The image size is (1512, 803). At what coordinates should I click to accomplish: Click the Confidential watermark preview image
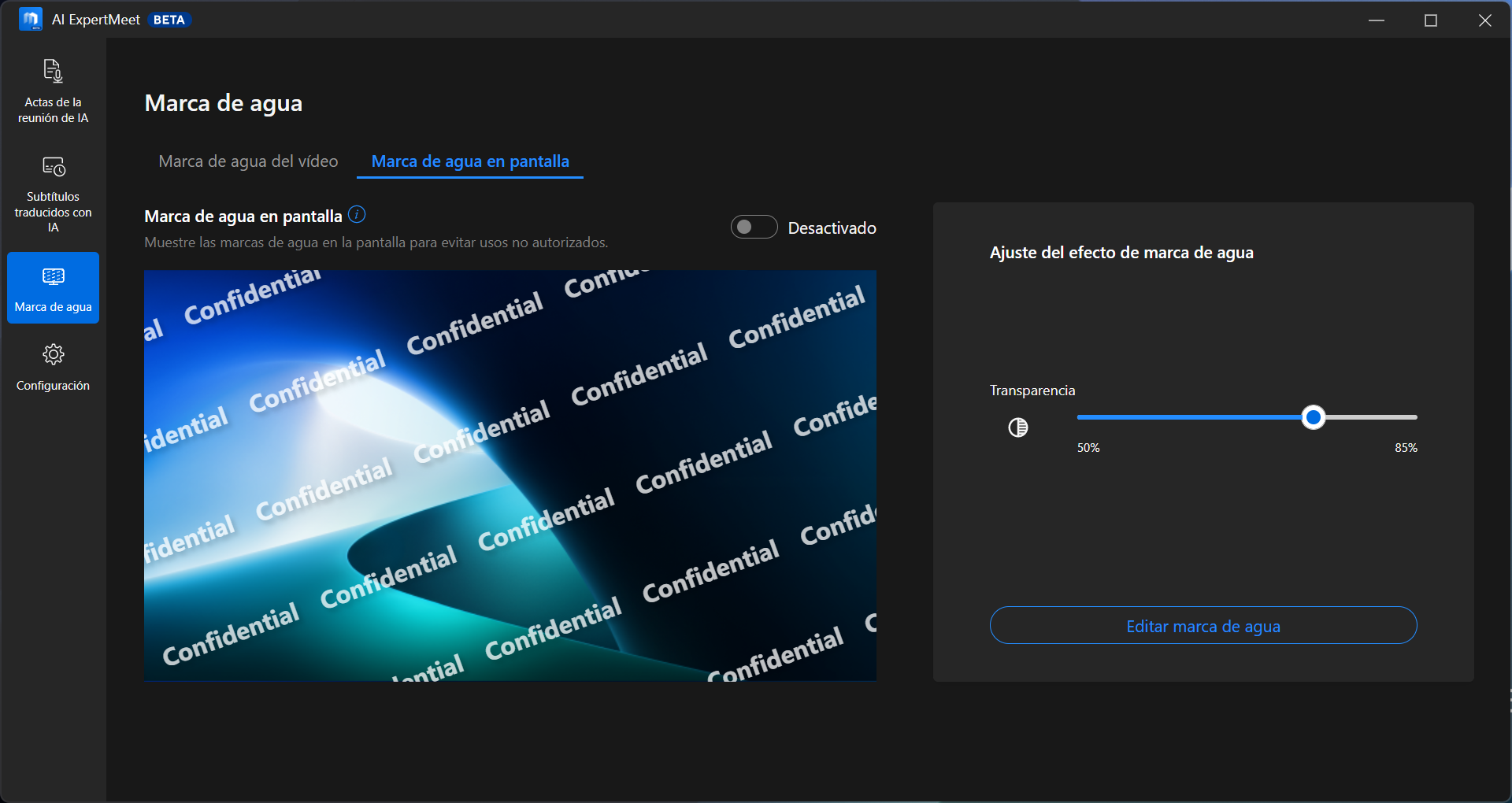[510, 476]
